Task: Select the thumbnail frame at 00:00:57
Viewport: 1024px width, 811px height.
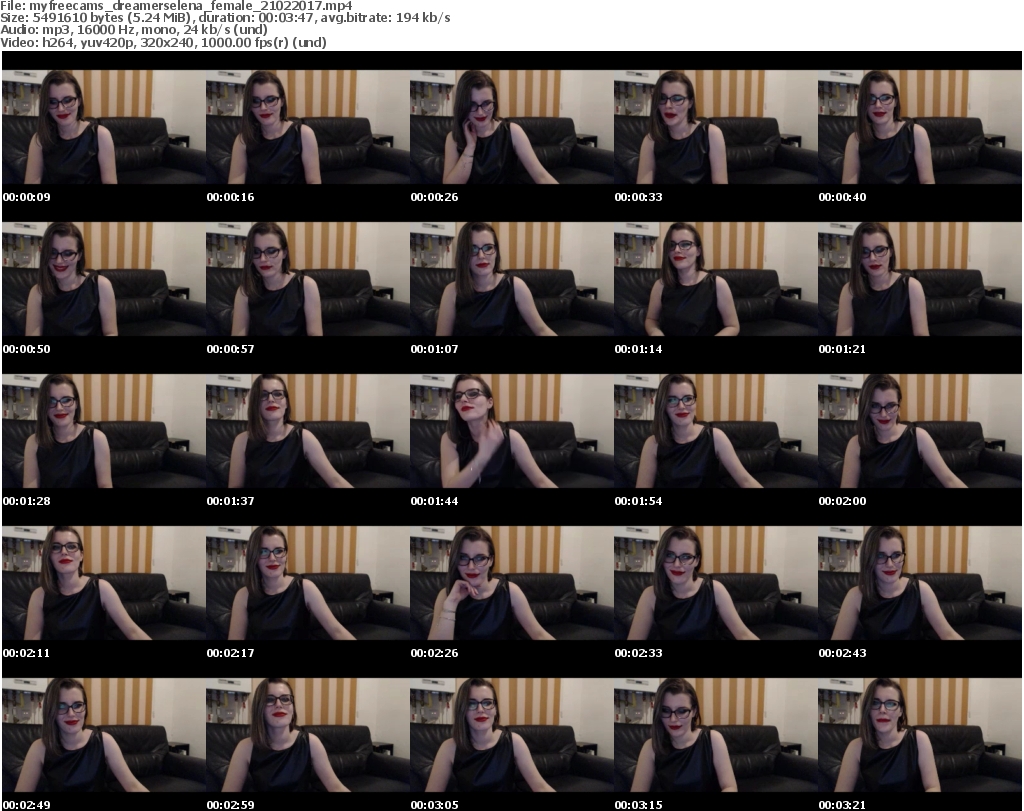Action: point(308,279)
